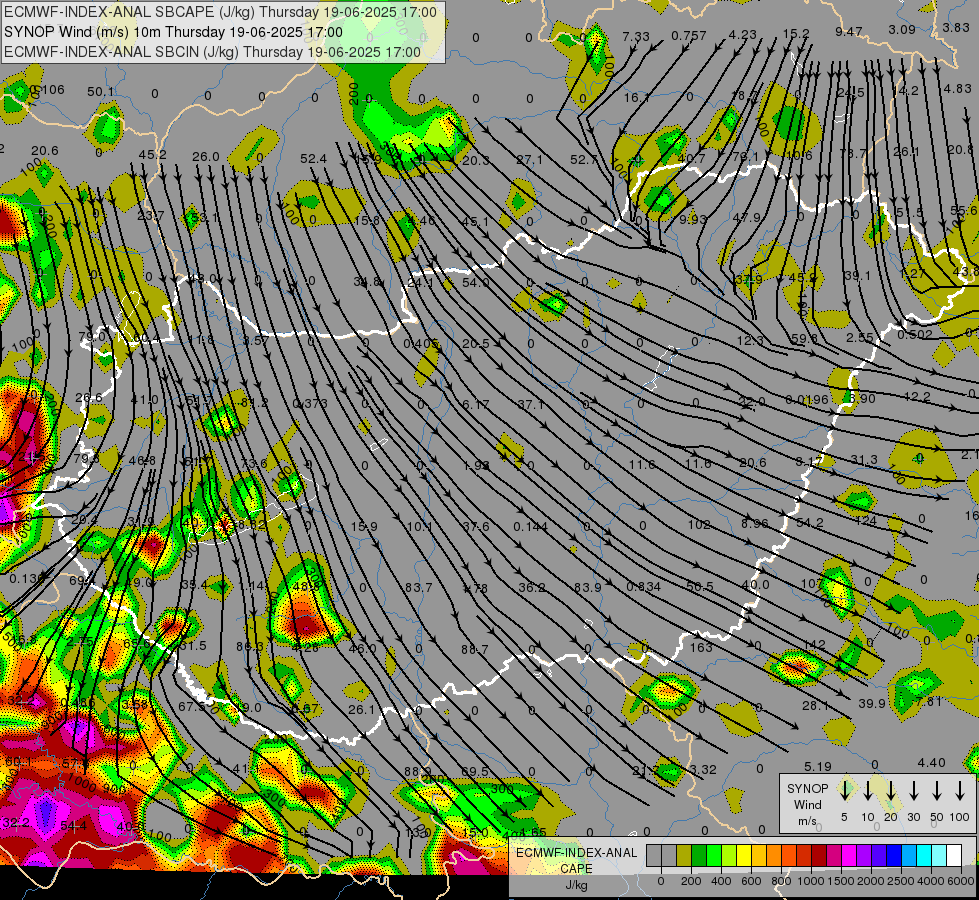Click the 5 m/s wind arrow in SYNOP legend
This screenshot has height=900, width=979.
tap(845, 791)
